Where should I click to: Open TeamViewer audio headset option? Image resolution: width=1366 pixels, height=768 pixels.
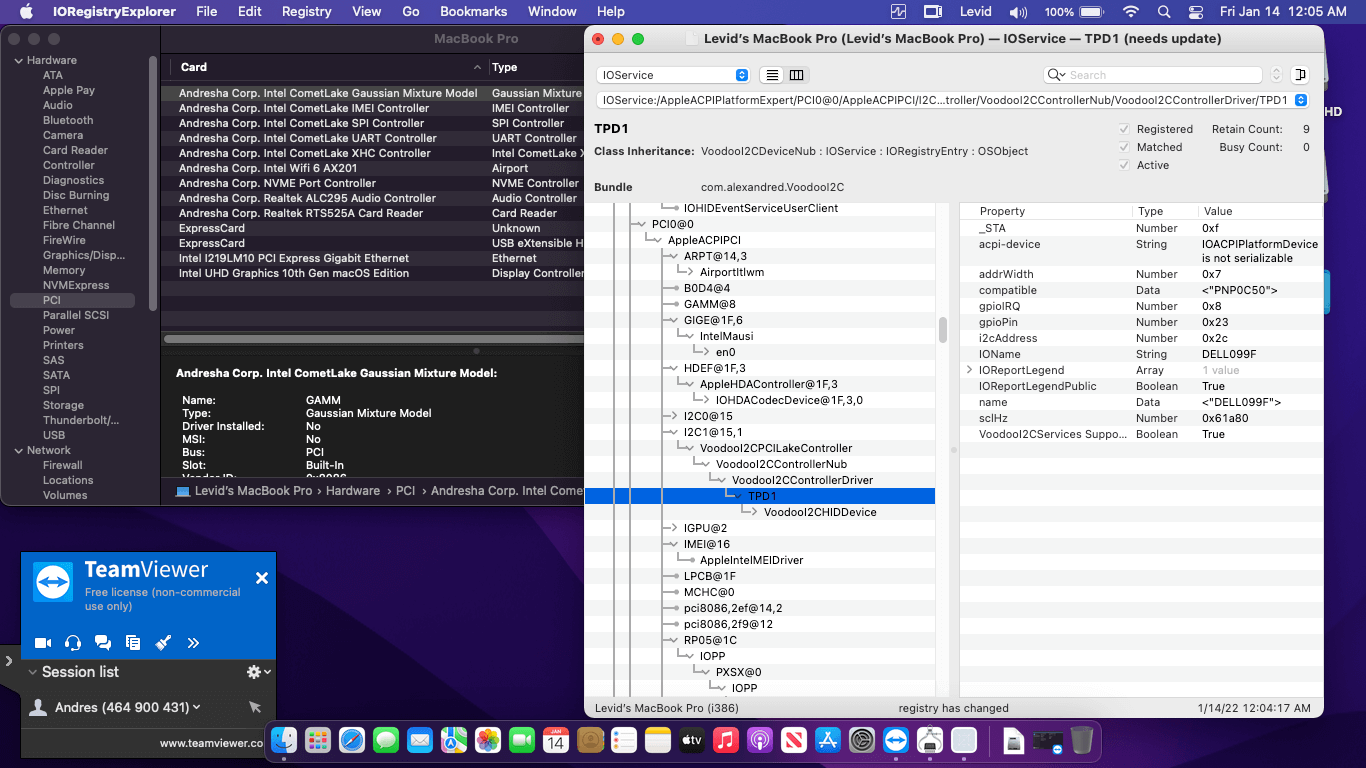(73, 643)
